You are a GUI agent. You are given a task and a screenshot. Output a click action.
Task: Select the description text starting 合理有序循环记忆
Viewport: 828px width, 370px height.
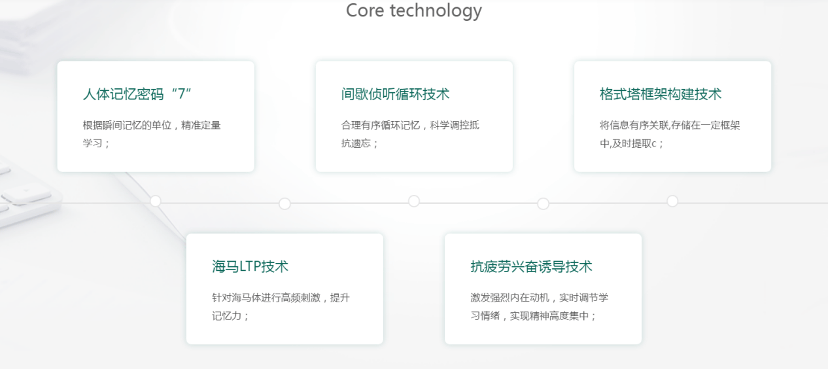click(x=410, y=134)
